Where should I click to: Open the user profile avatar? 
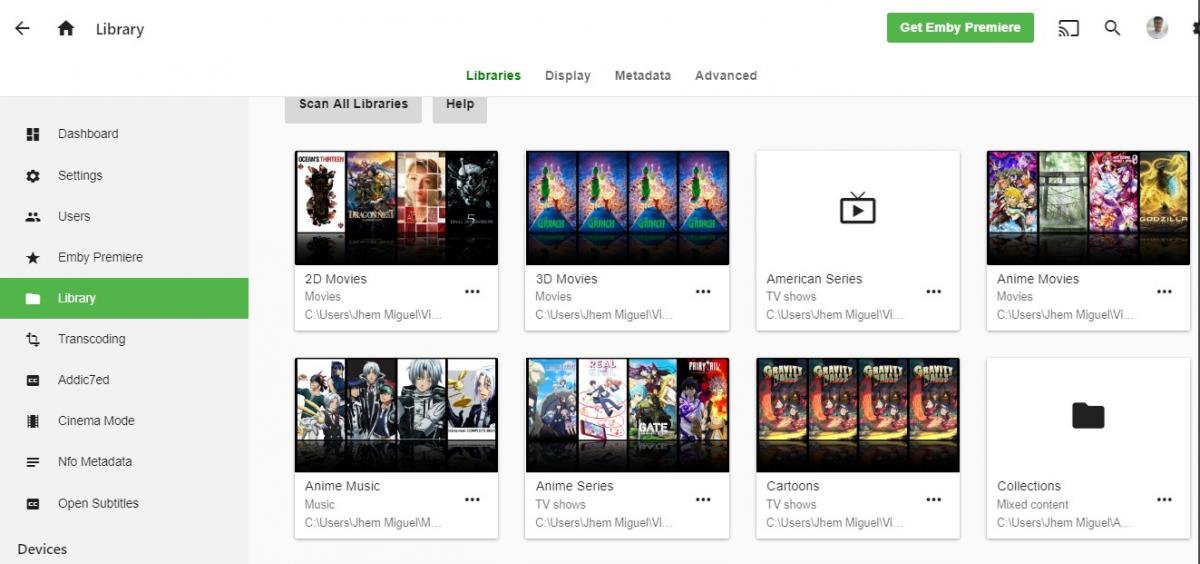coord(1157,28)
